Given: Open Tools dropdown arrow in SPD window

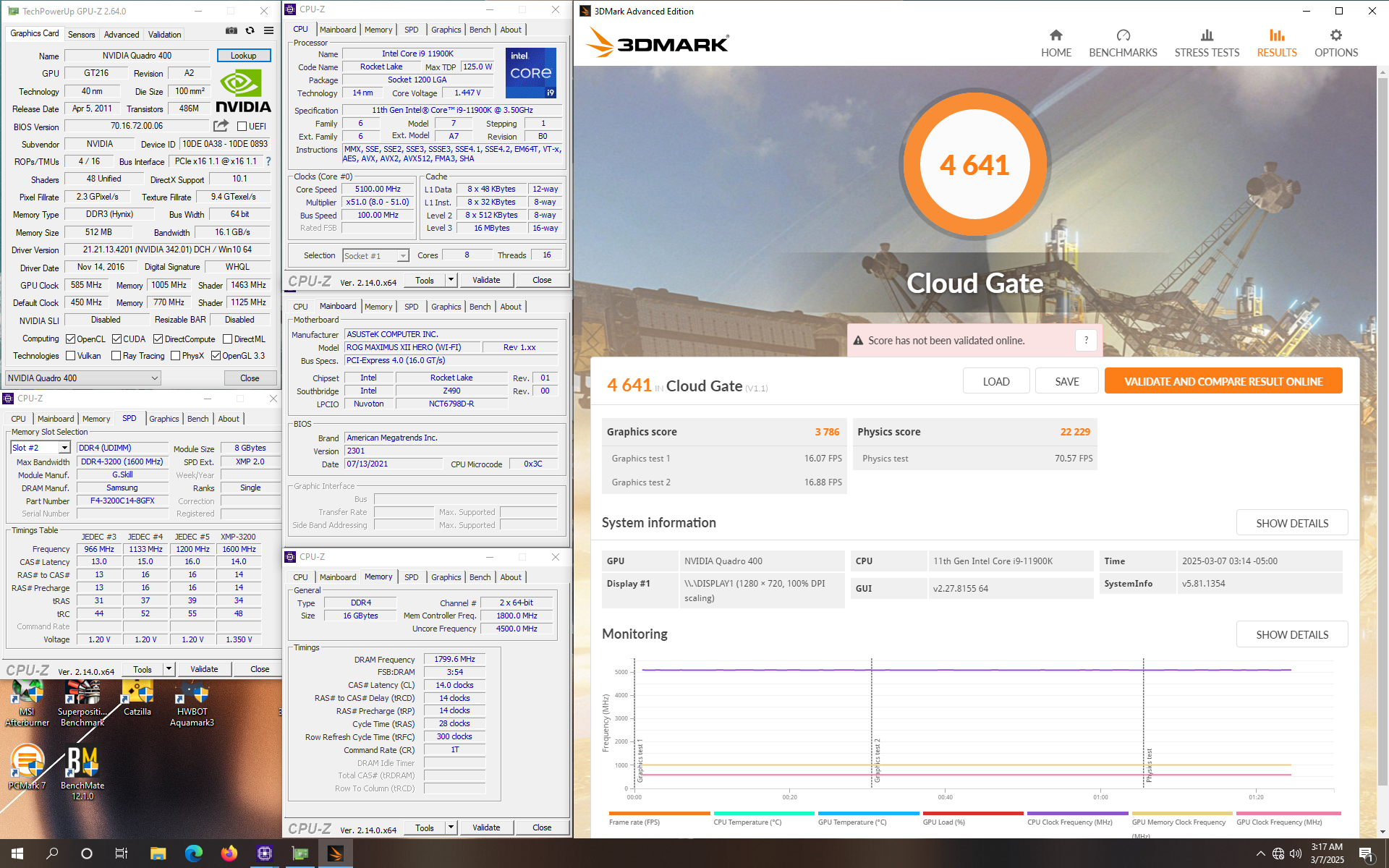Looking at the screenshot, I should (169, 669).
